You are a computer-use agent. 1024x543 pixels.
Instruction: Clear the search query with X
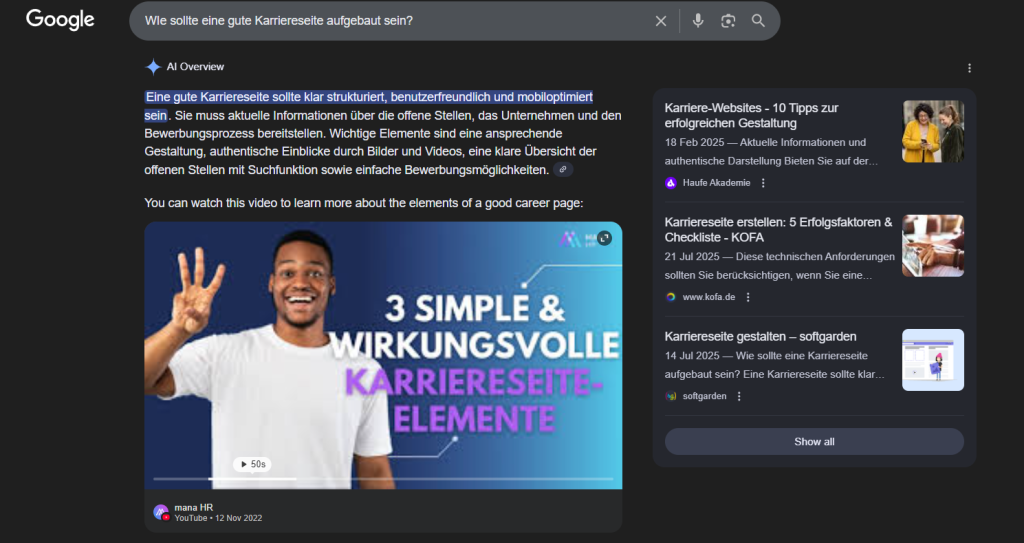661,21
